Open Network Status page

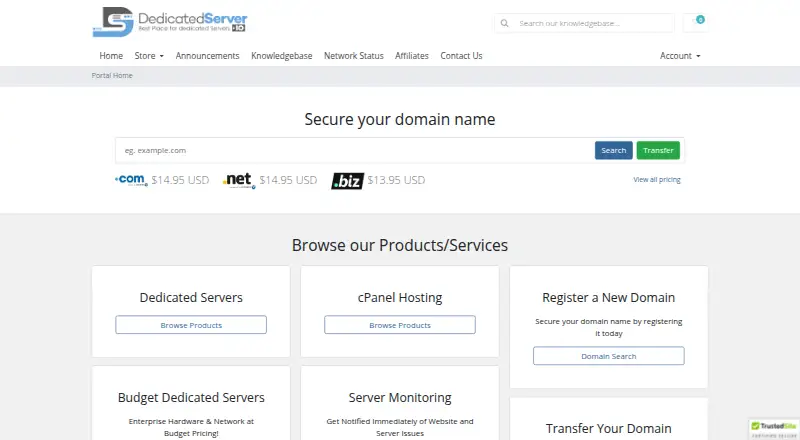pyautogui.click(x=354, y=56)
